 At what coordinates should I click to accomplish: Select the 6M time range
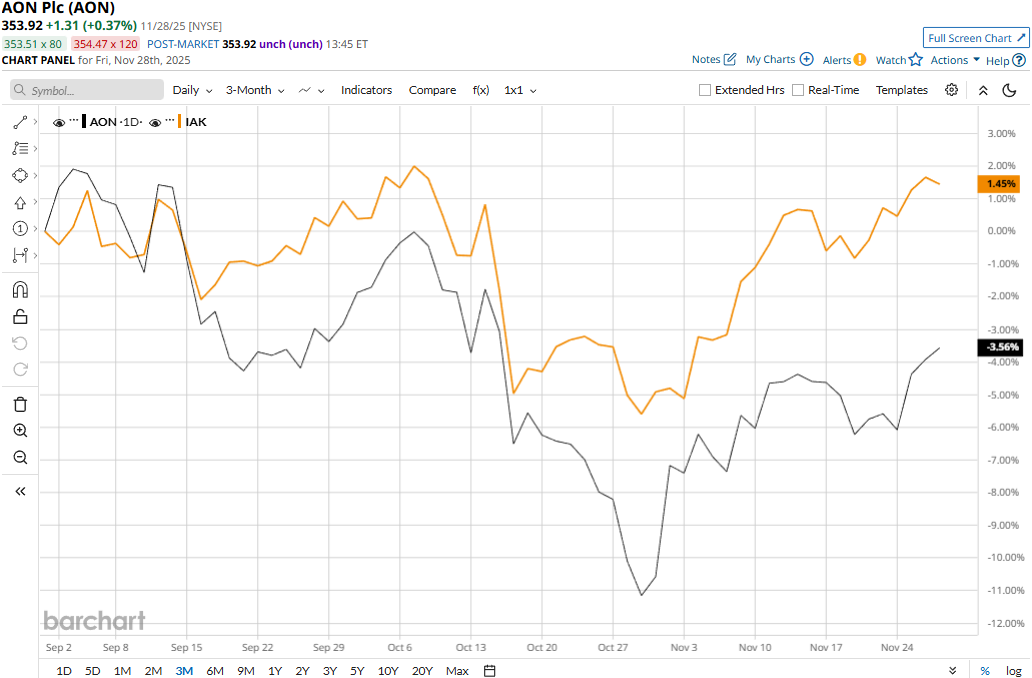pyautogui.click(x=215, y=671)
